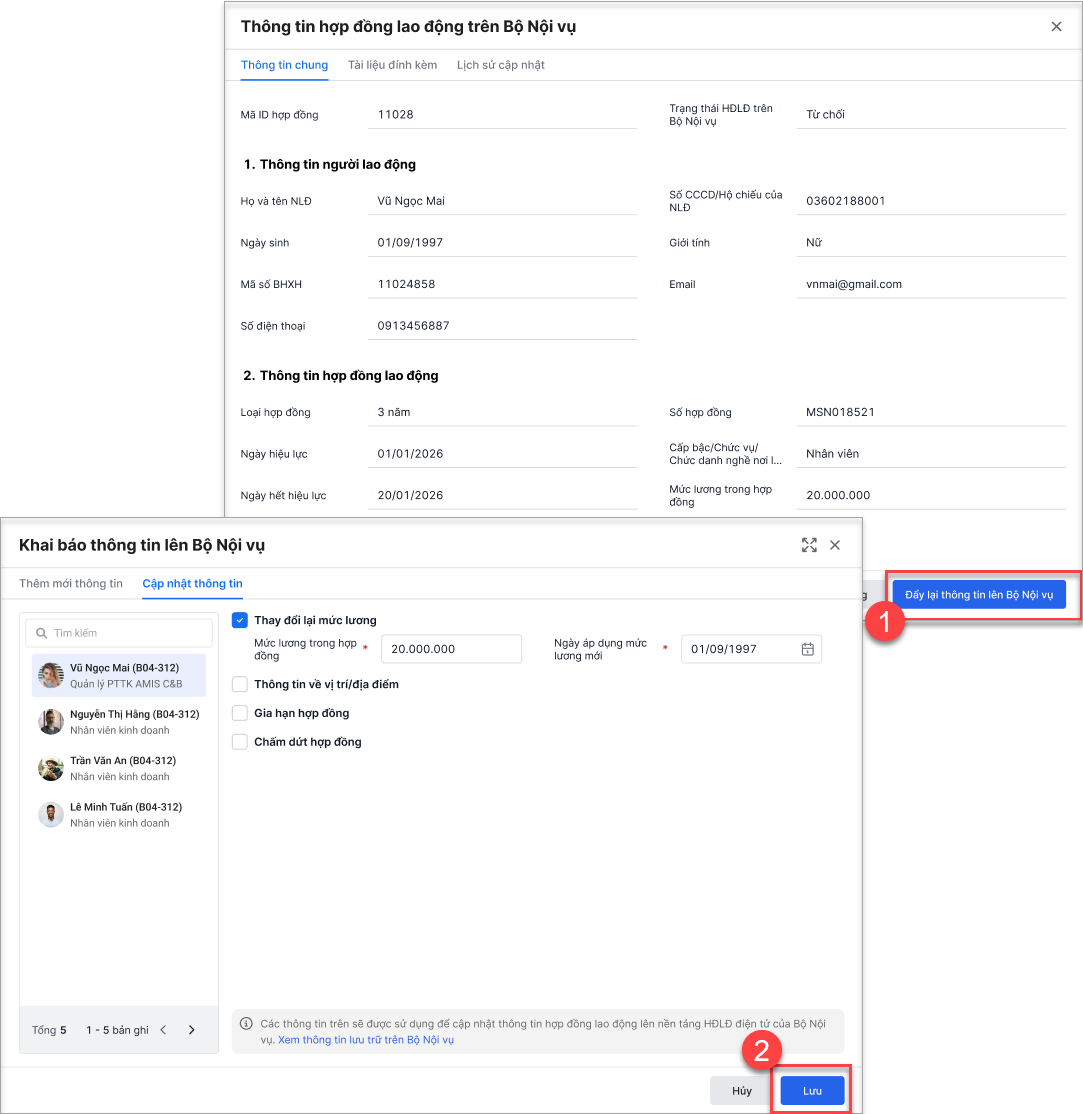Viewport: 1083px width, 1114px height.
Task: Click BHXH code 11024858
Action: pyautogui.click(x=406, y=284)
